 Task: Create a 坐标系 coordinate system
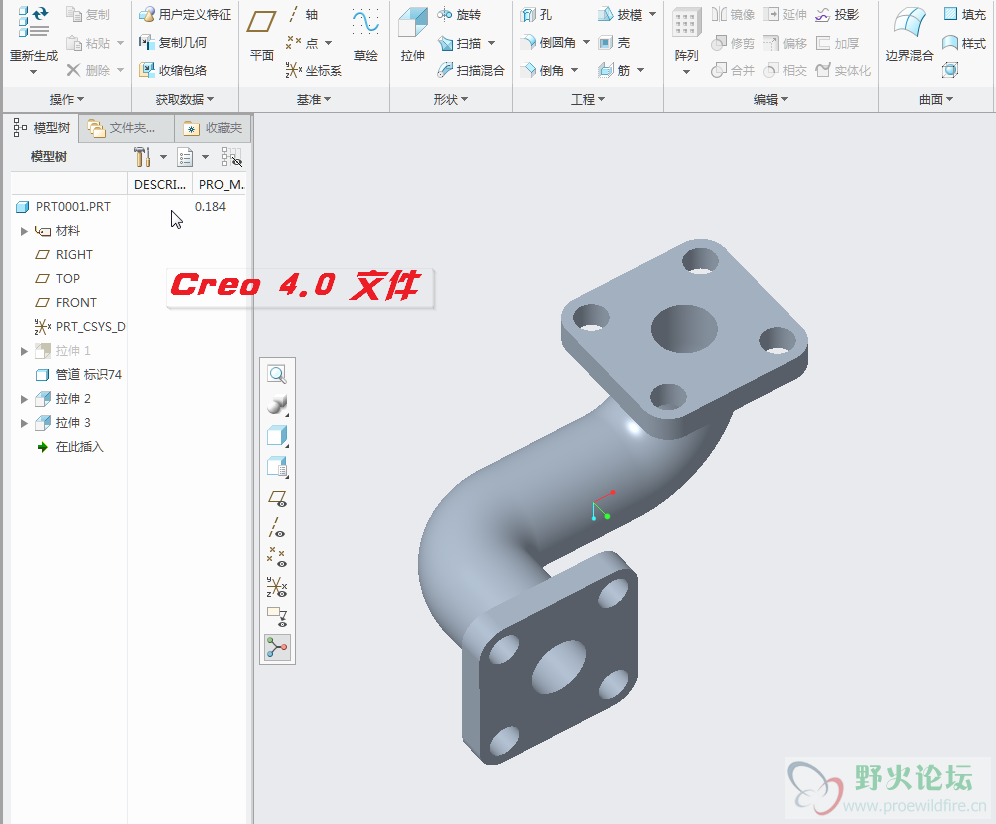point(314,70)
